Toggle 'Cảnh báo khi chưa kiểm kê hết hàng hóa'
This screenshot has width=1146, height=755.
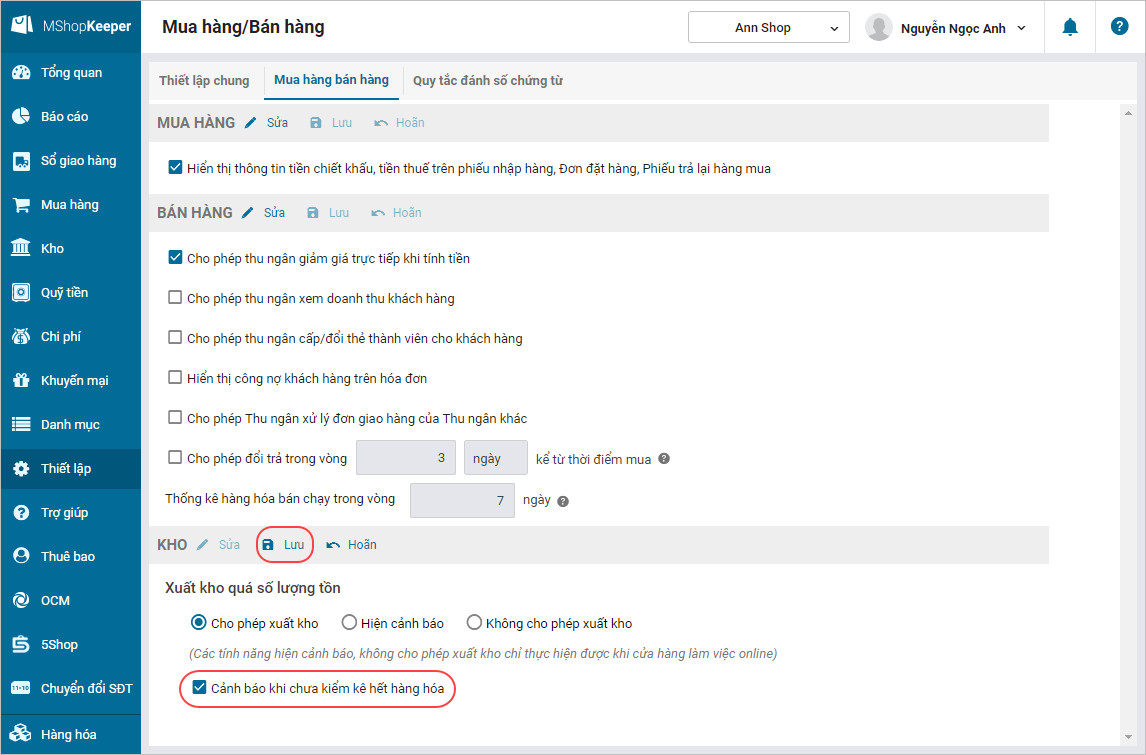pos(199,687)
